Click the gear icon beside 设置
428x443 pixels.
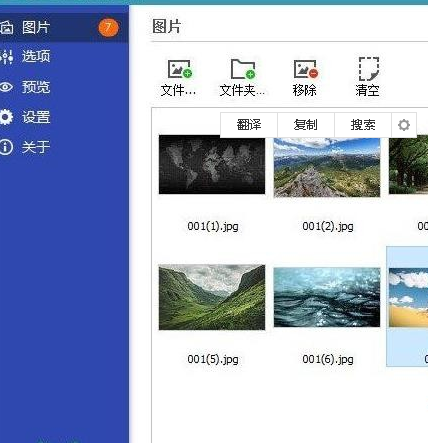(x=6, y=117)
